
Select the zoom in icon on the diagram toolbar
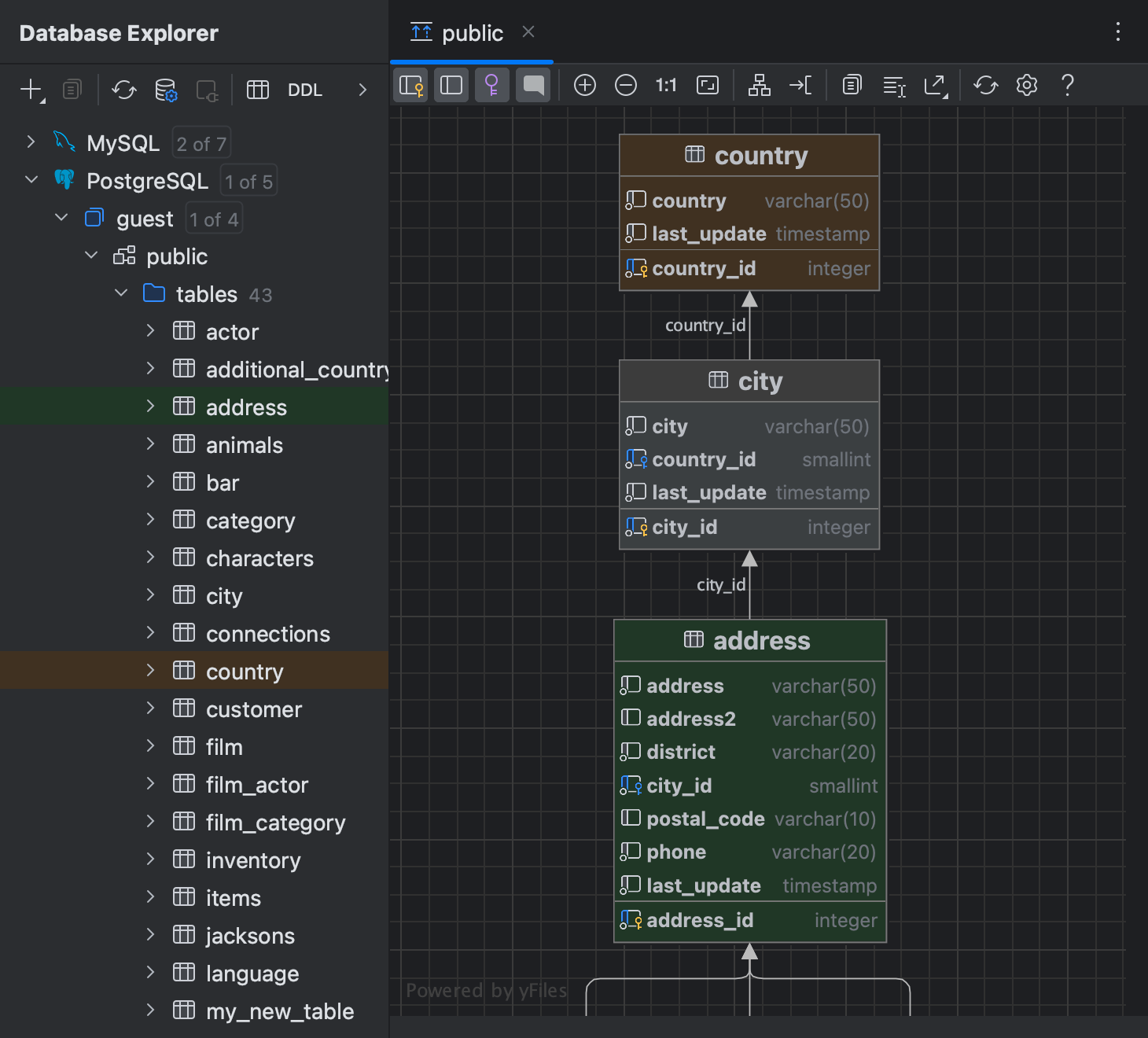(x=585, y=85)
